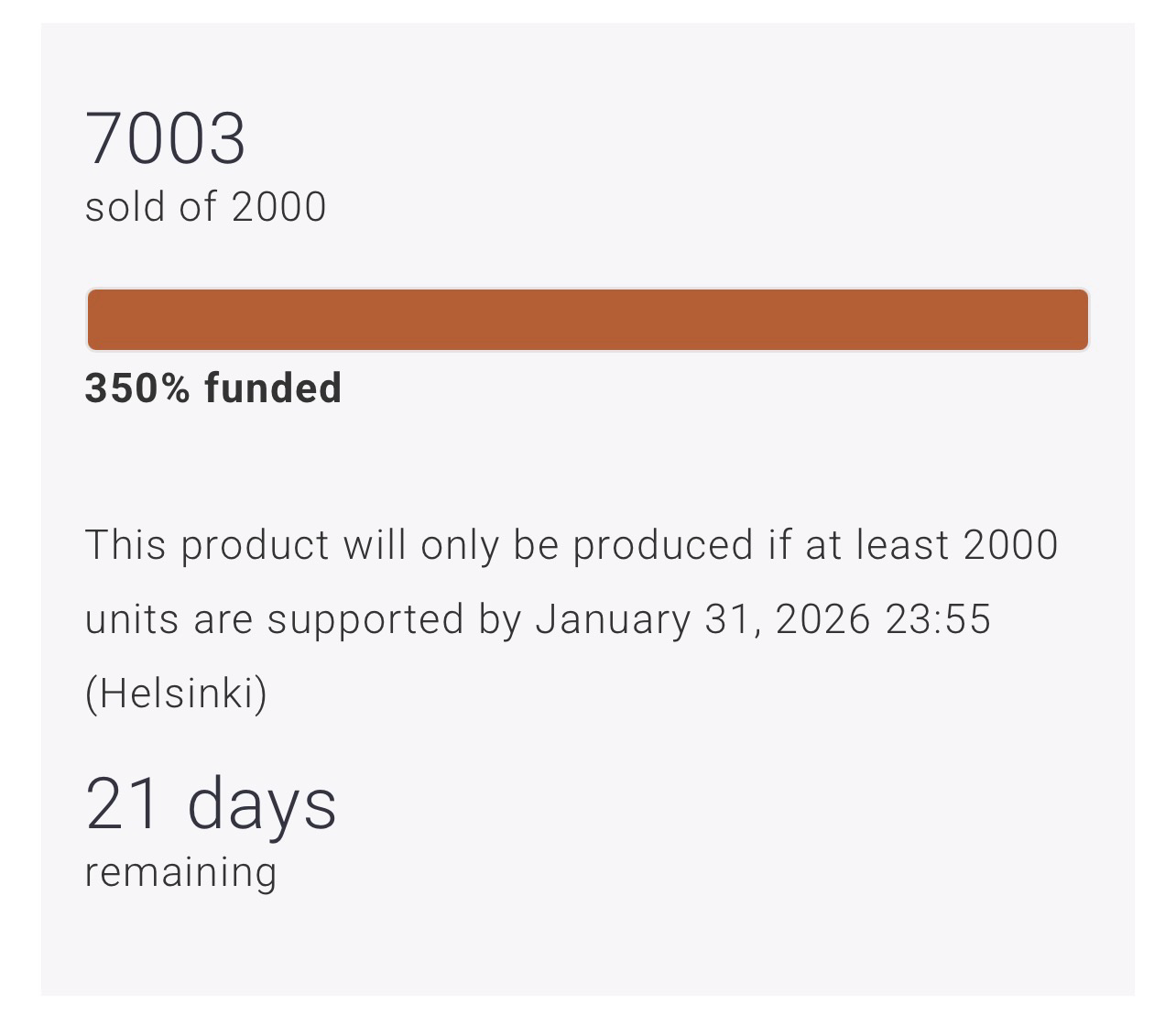Image resolution: width=1176 pixels, height=1016 pixels.
Task: Click the "(Helsinki)" timezone text
Action: (x=176, y=693)
